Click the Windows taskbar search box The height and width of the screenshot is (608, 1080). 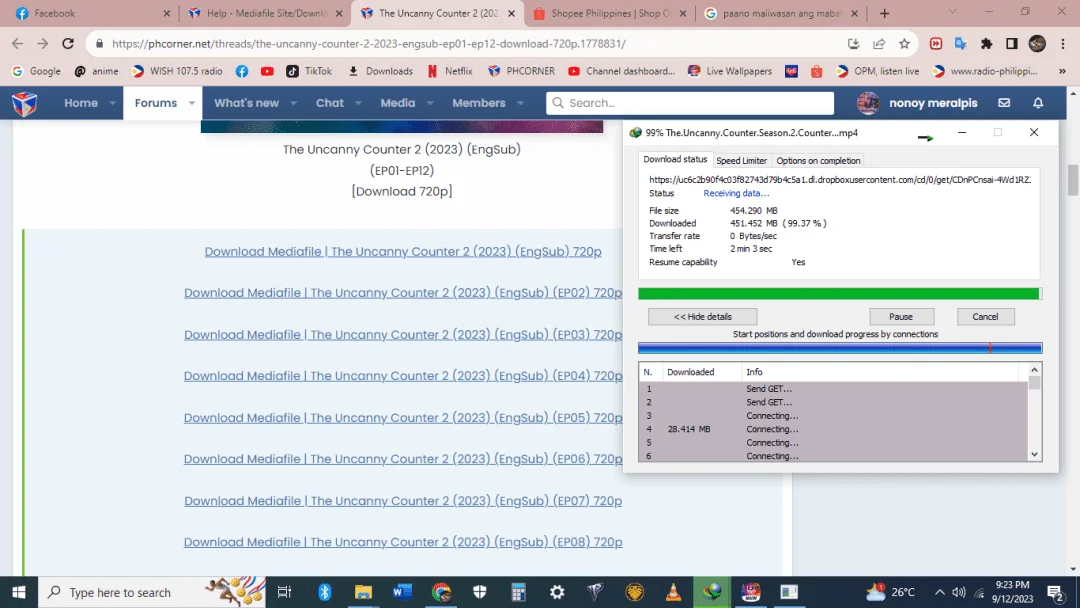click(151, 592)
